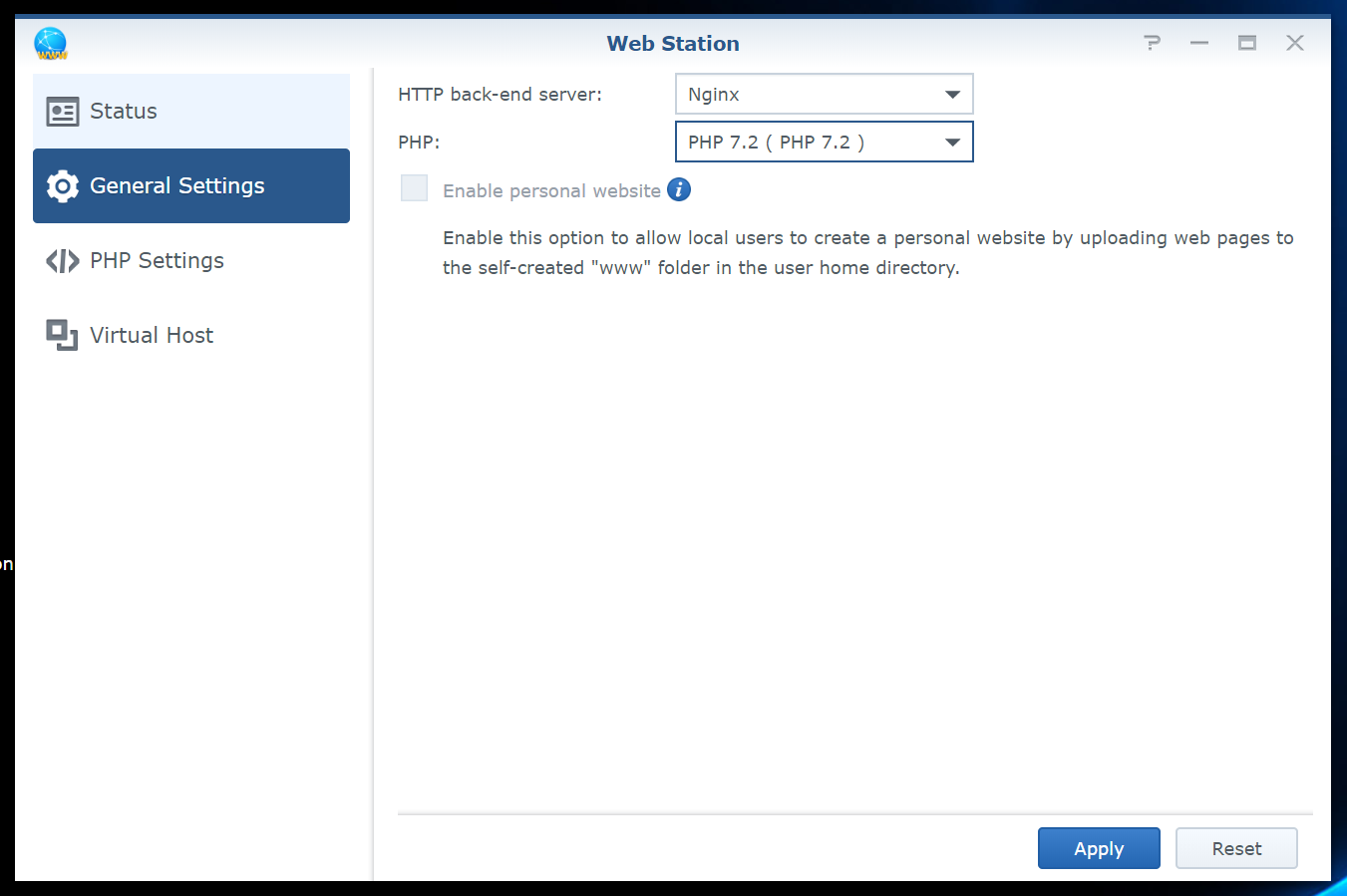Toggle the Enable personal website checkbox
The image size is (1347, 896).
pyautogui.click(x=414, y=188)
